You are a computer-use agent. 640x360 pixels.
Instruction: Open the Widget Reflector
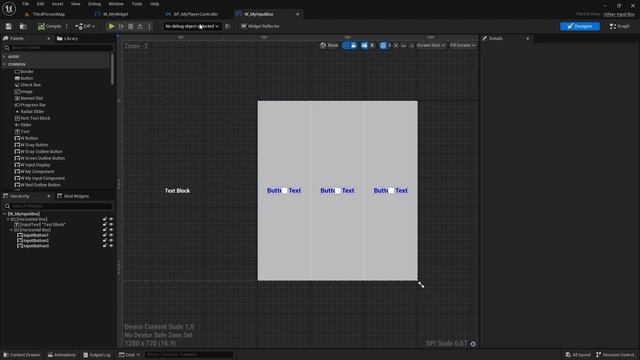tap(260, 26)
